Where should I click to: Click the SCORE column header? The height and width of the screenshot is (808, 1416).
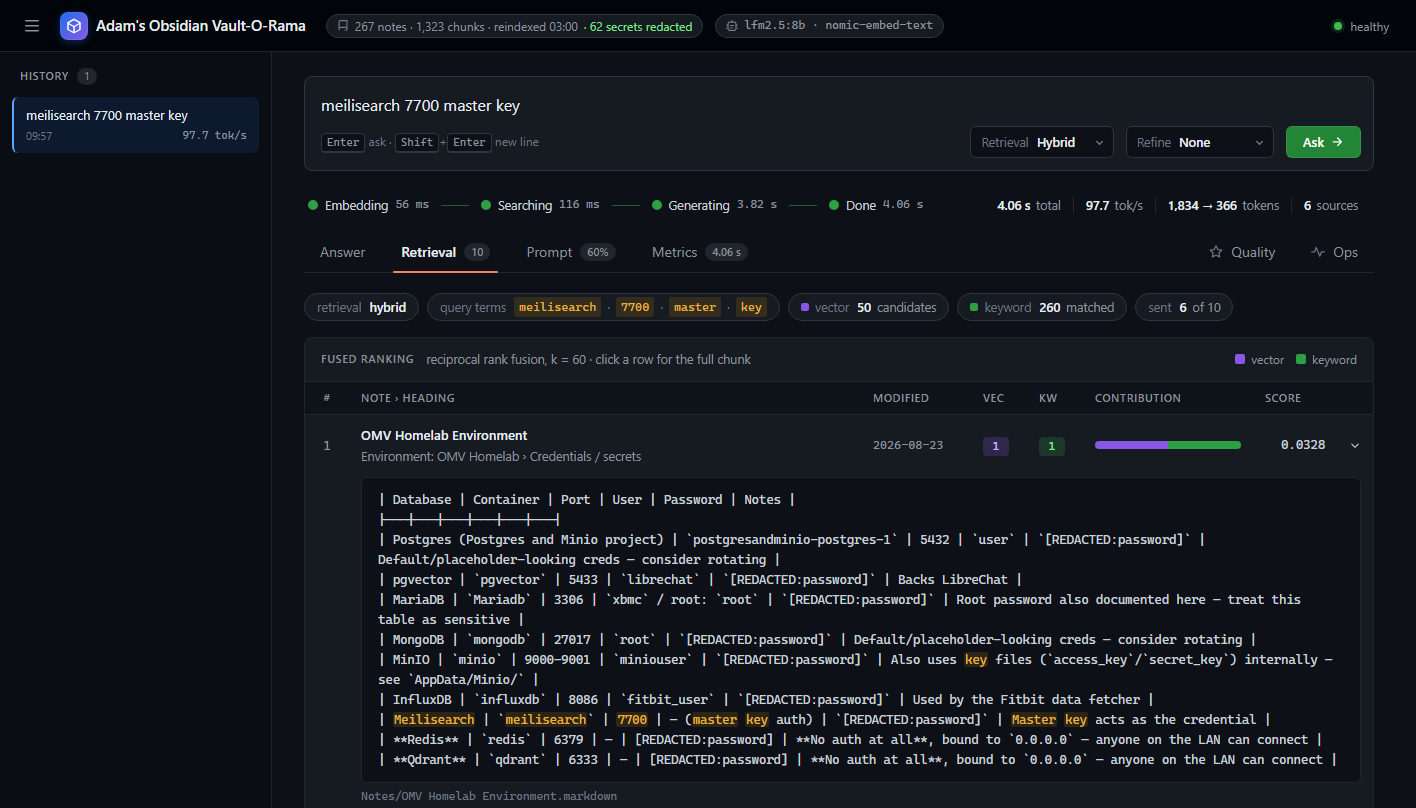[1283, 398]
